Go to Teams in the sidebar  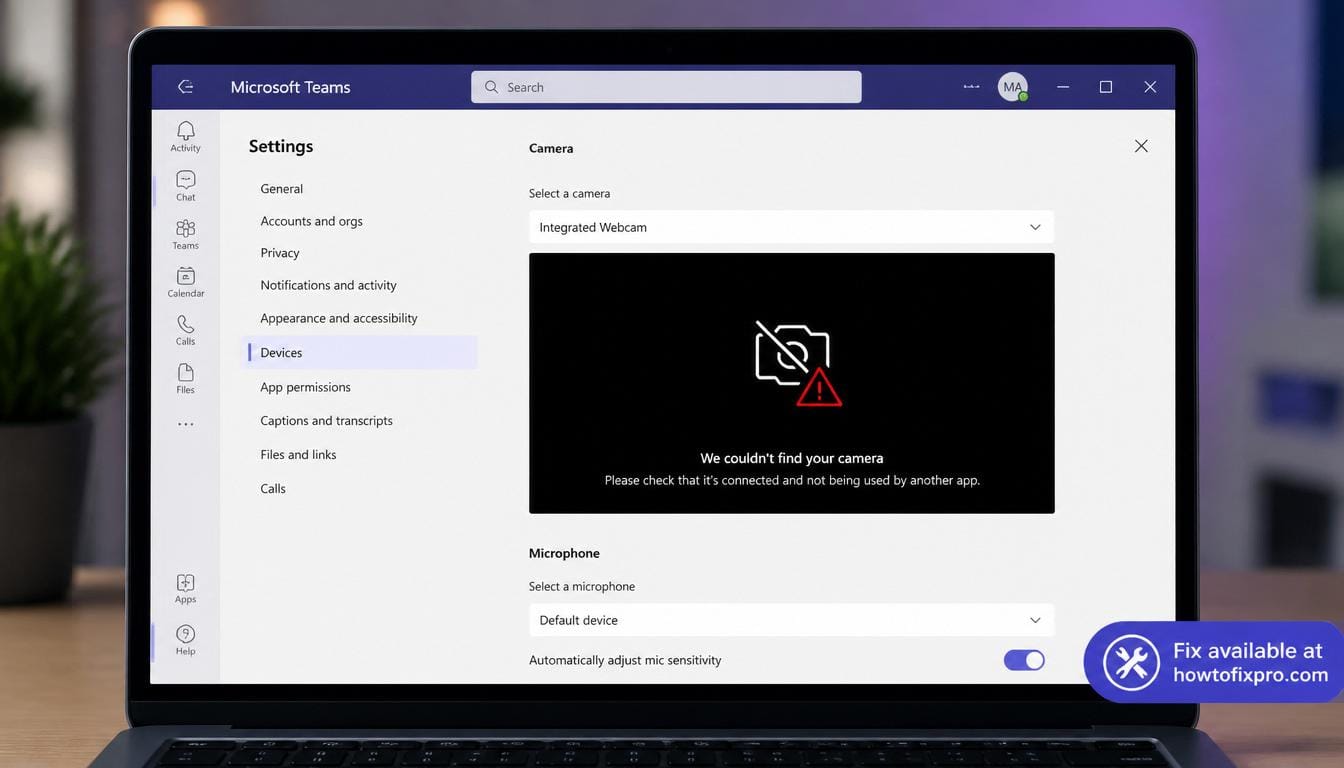pyautogui.click(x=185, y=234)
